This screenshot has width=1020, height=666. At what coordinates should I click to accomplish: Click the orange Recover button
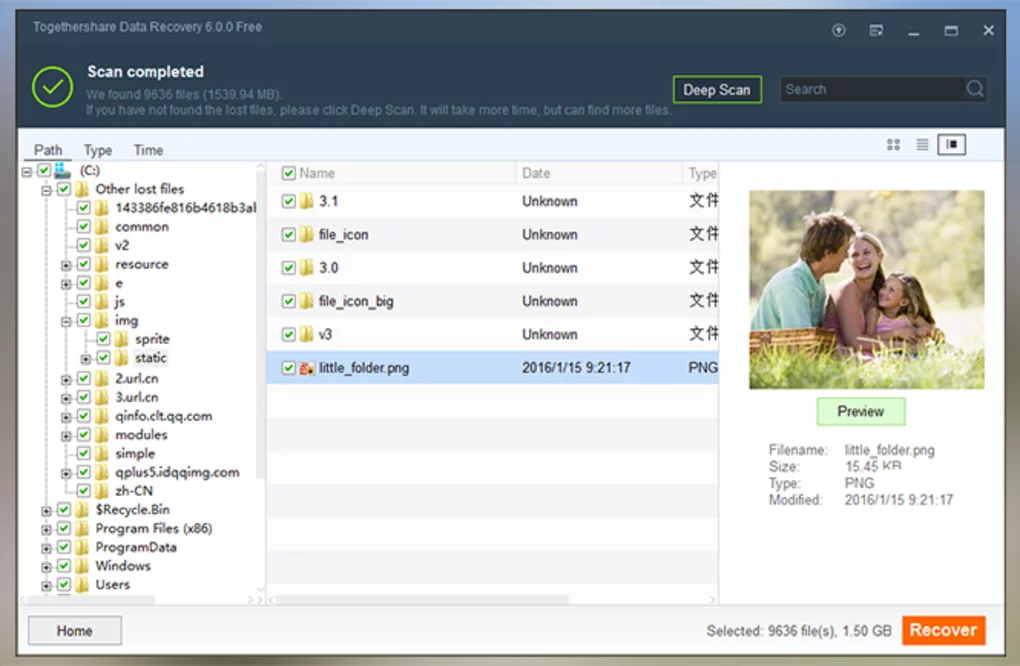coord(942,630)
